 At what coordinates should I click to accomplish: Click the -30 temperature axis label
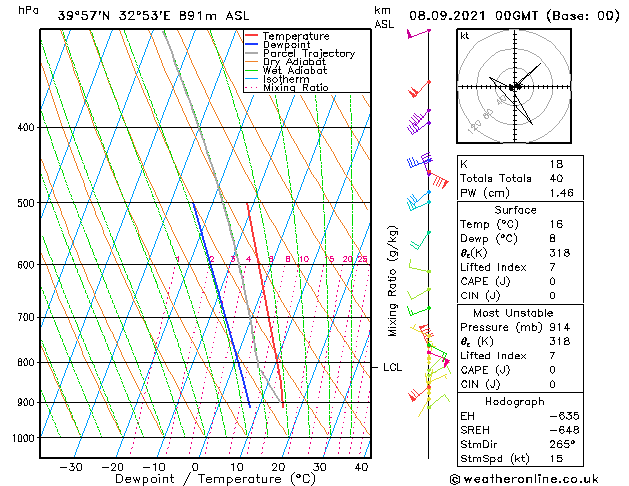(x=71, y=467)
